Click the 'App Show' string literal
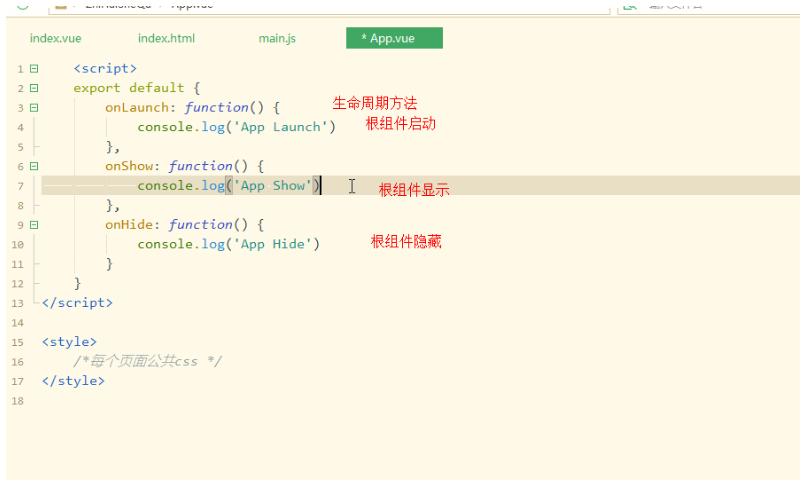The width and height of the screenshot is (807, 482). 273,186
